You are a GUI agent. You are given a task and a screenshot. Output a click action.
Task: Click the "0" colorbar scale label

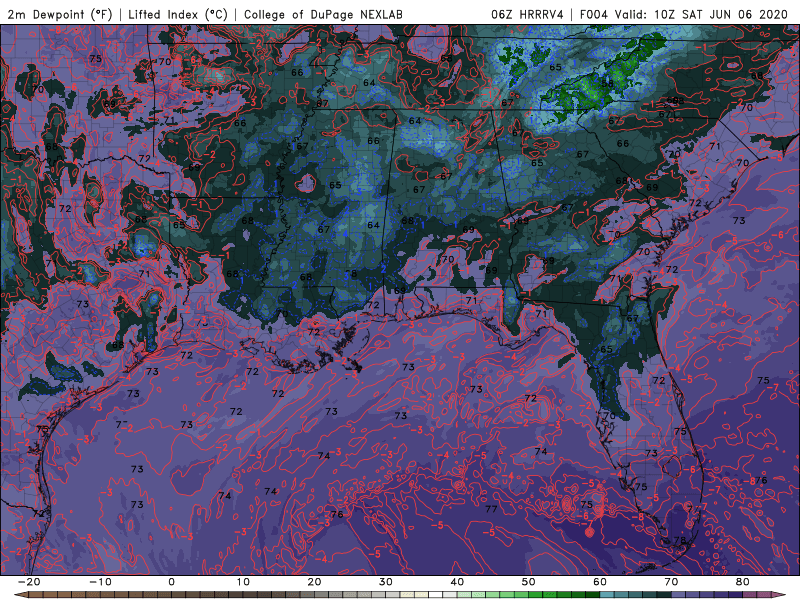click(x=171, y=582)
